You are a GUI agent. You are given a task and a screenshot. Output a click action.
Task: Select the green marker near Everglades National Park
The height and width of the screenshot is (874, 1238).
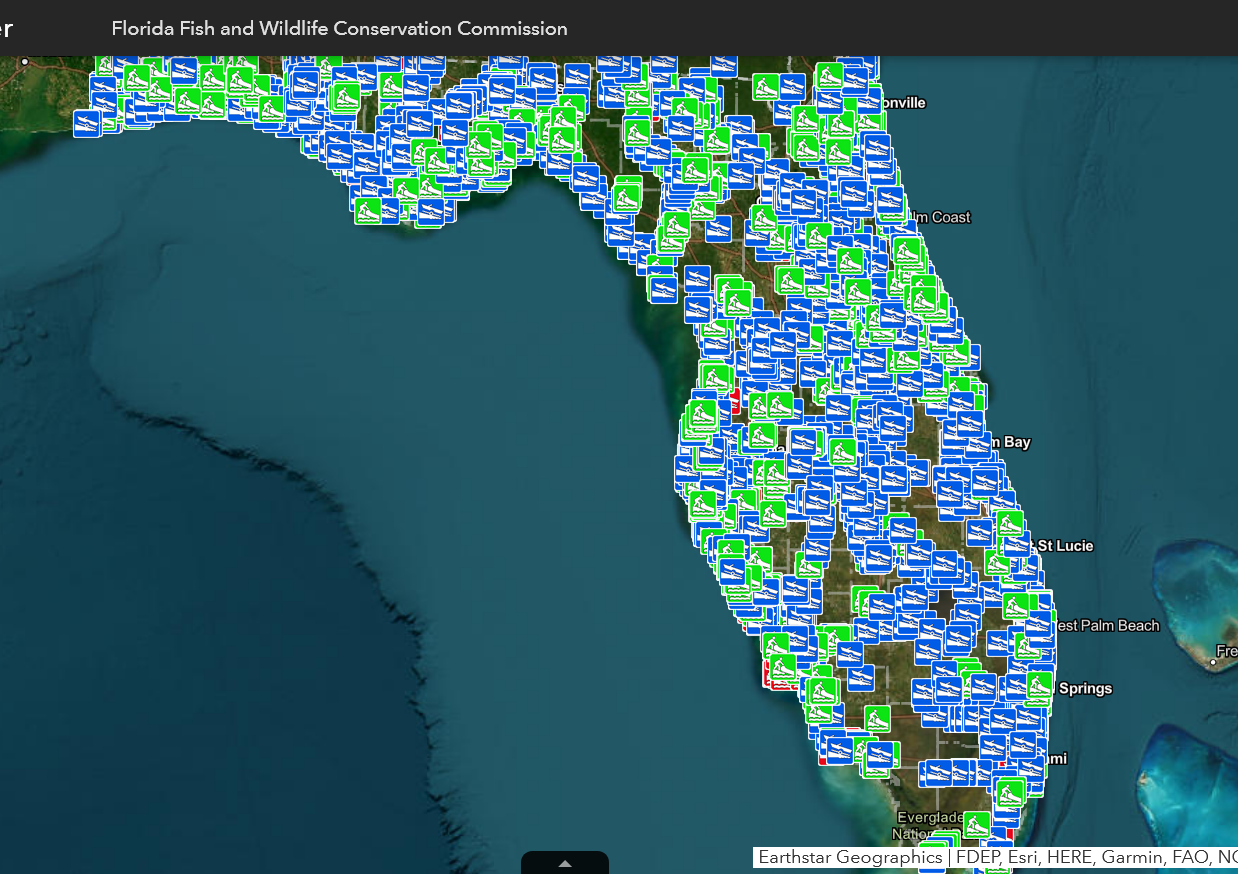tap(975, 825)
